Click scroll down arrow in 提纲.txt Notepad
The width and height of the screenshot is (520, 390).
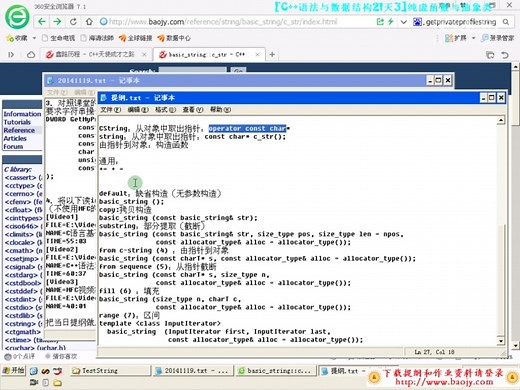(501, 340)
